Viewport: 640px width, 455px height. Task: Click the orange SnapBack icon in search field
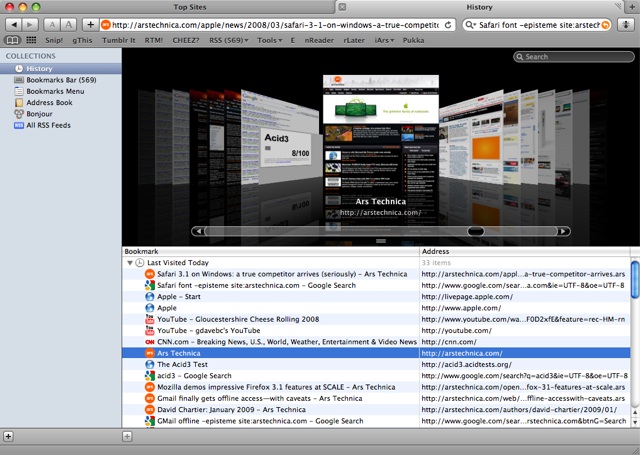click(x=606, y=25)
